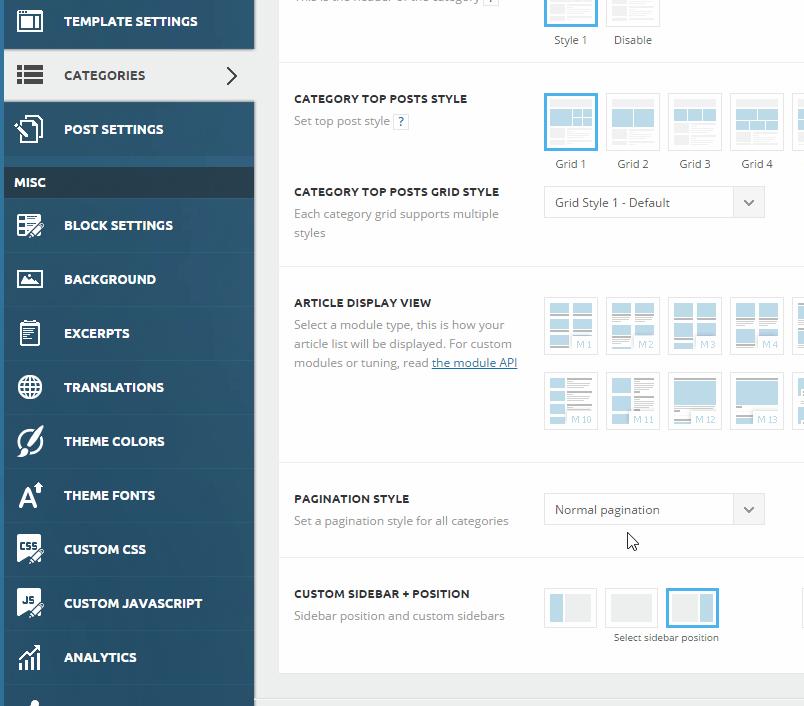Open Background settings

(129, 279)
